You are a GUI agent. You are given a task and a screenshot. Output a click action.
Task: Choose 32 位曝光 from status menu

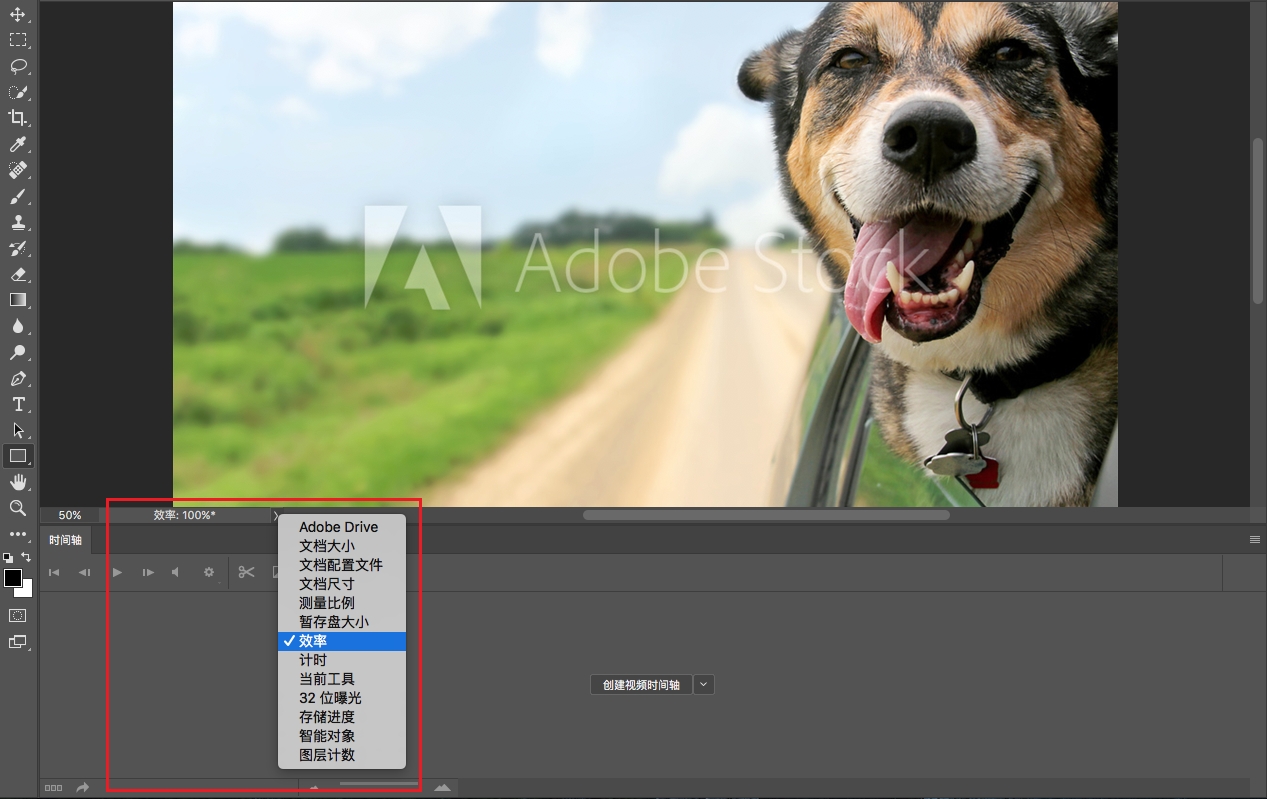click(x=342, y=698)
